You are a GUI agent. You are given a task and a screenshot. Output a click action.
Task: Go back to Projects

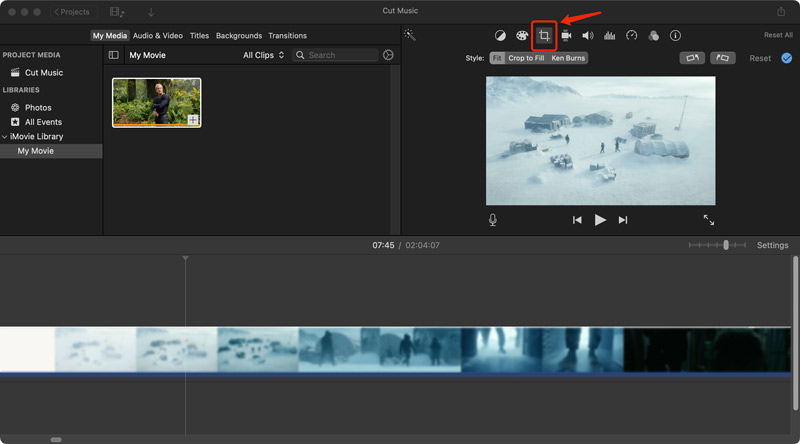(72, 12)
